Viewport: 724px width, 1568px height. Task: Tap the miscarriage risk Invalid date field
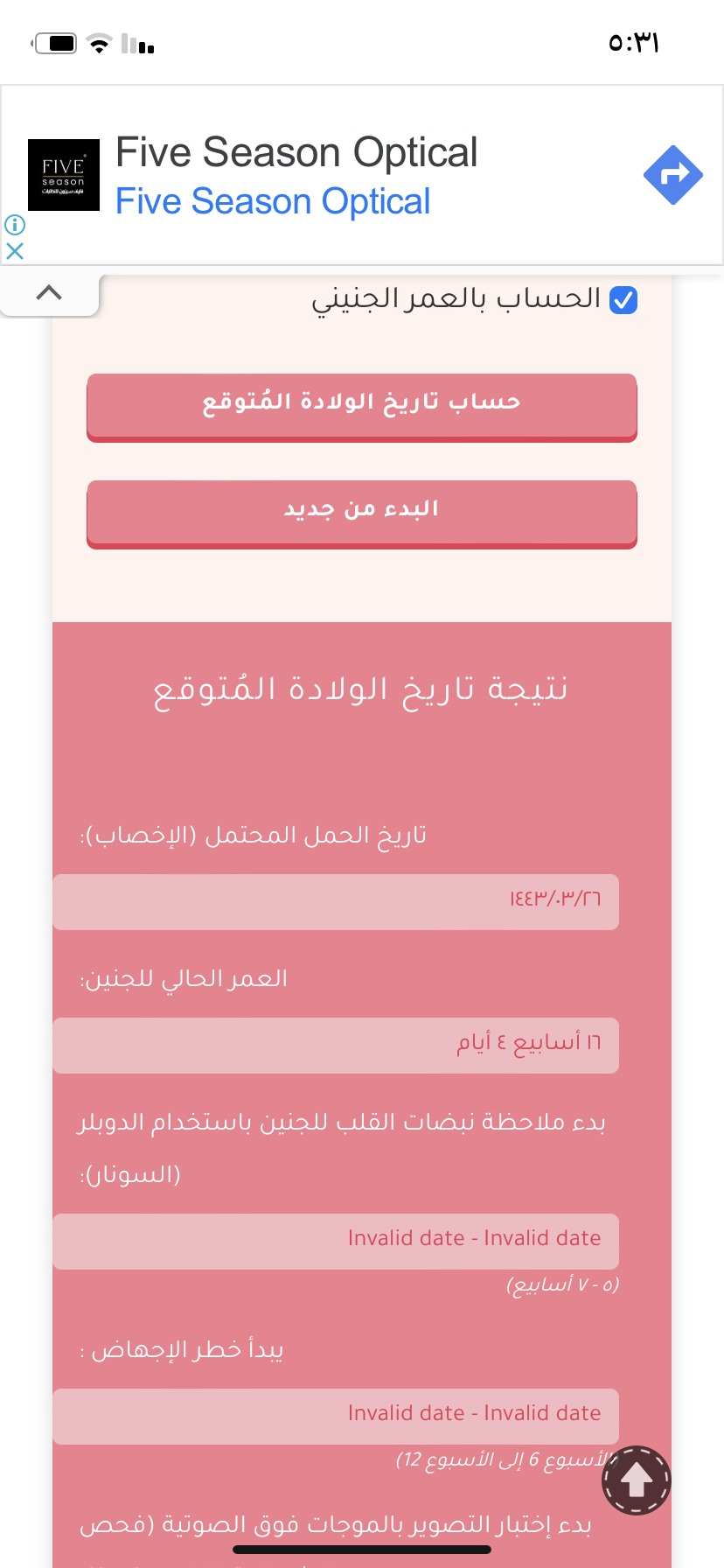click(x=336, y=1416)
